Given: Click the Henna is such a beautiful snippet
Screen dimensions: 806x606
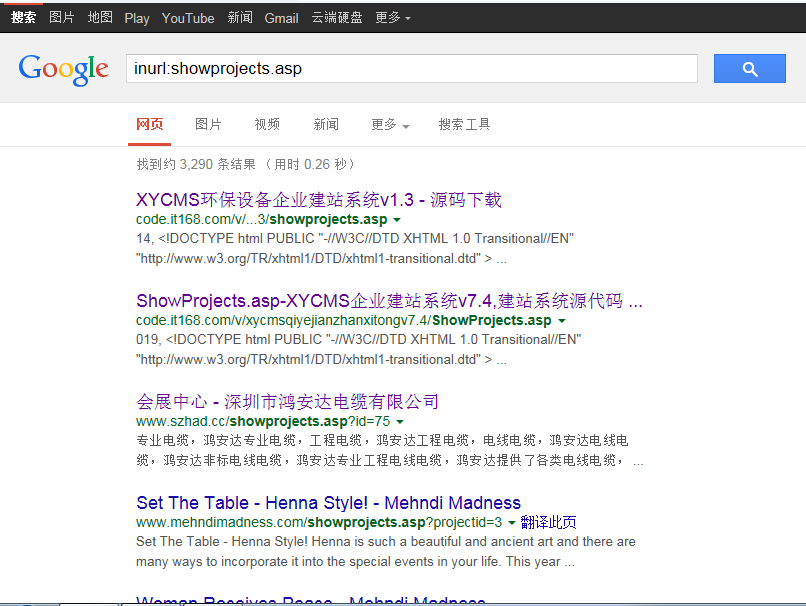Looking at the screenshot, I should tap(386, 552).
